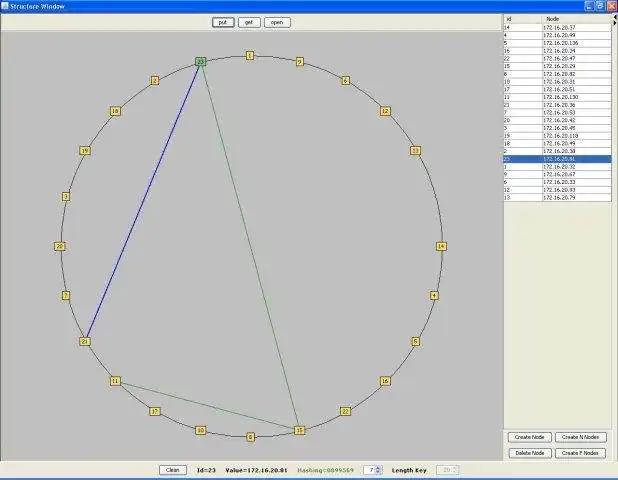Viewport: 618px width, 480px height.
Task: Click node 14 on the ring
Action: (440, 246)
